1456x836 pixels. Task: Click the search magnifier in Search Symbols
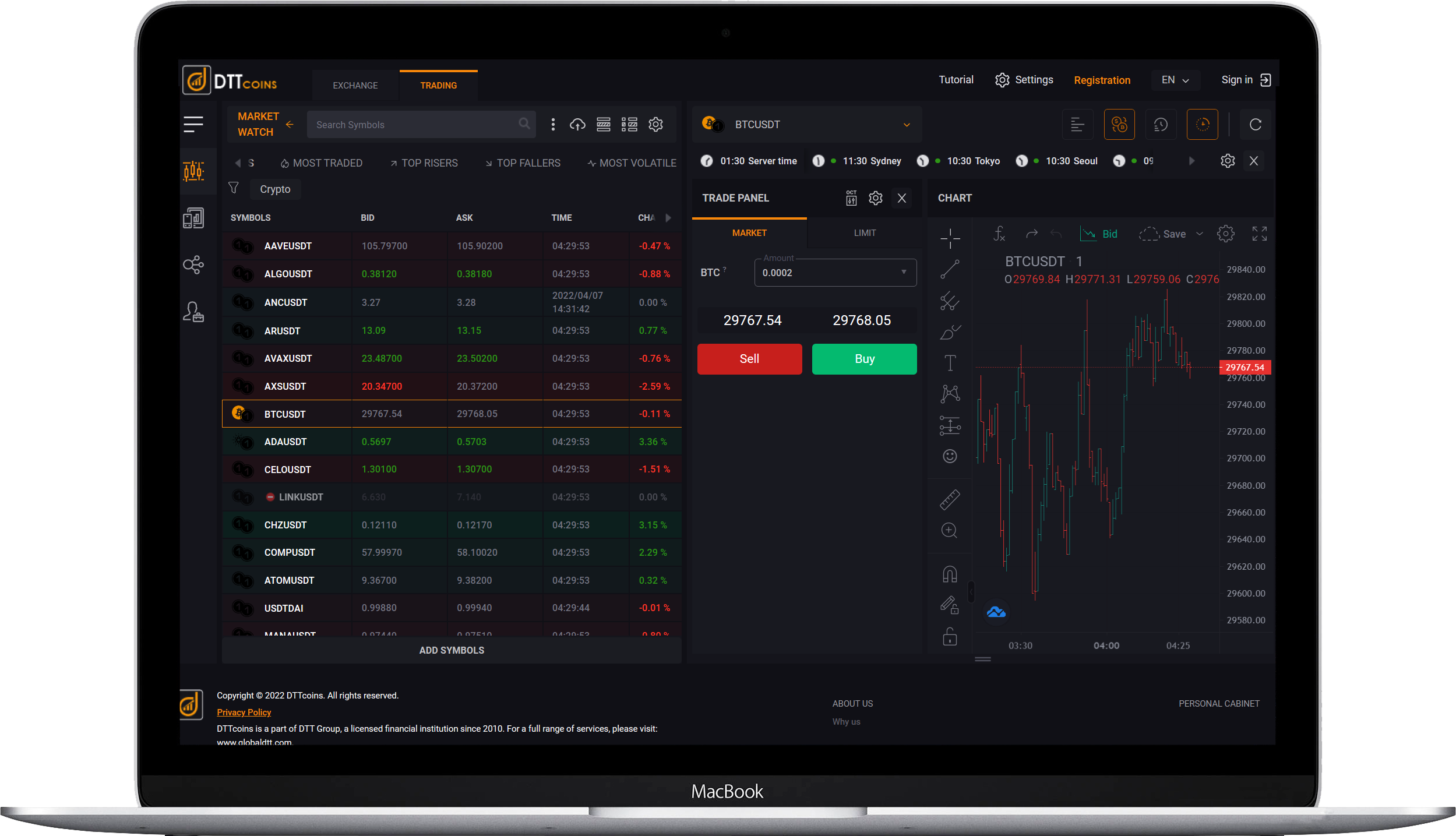[524, 124]
